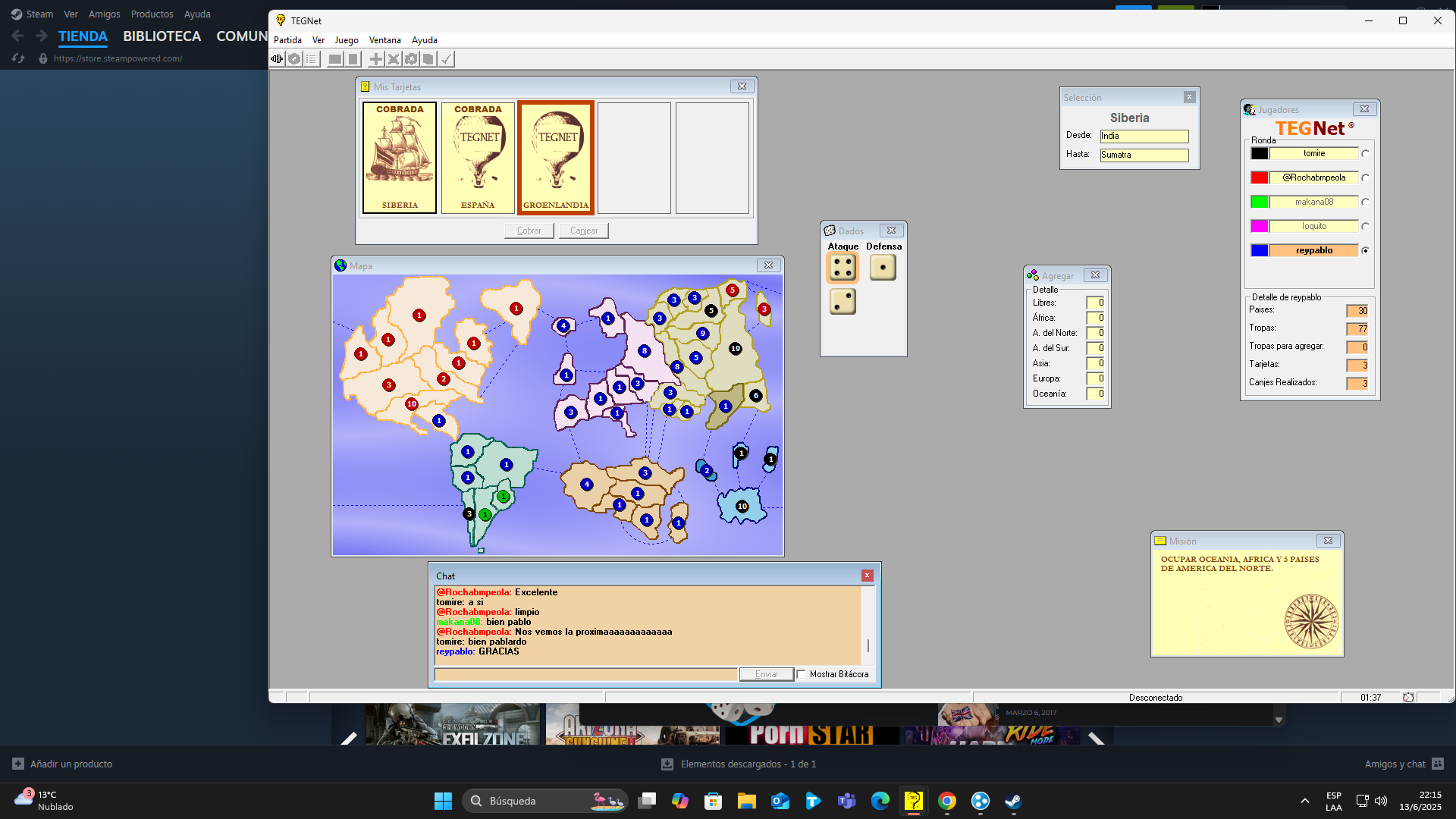Viewport: 1456px width, 819px height.
Task: Click the red color swatch for @Rochabmpeola
Action: [x=1260, y=178]
